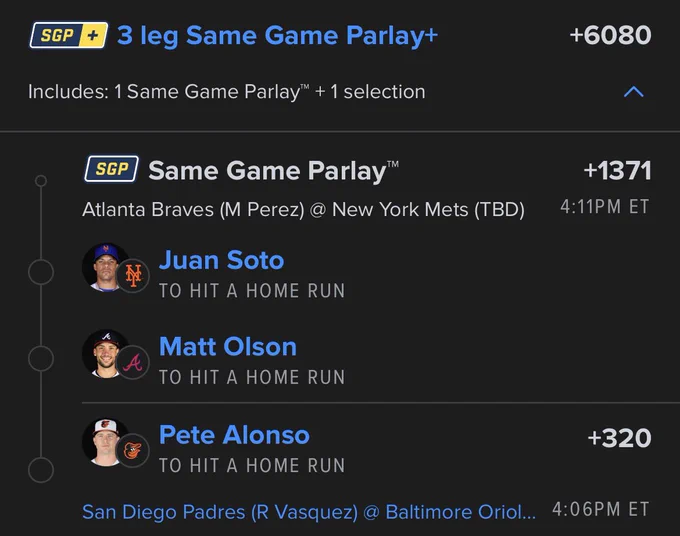Open the 3 leg Same Game Parlay+ title
The image size is (680, 536).
pos(278,36)
